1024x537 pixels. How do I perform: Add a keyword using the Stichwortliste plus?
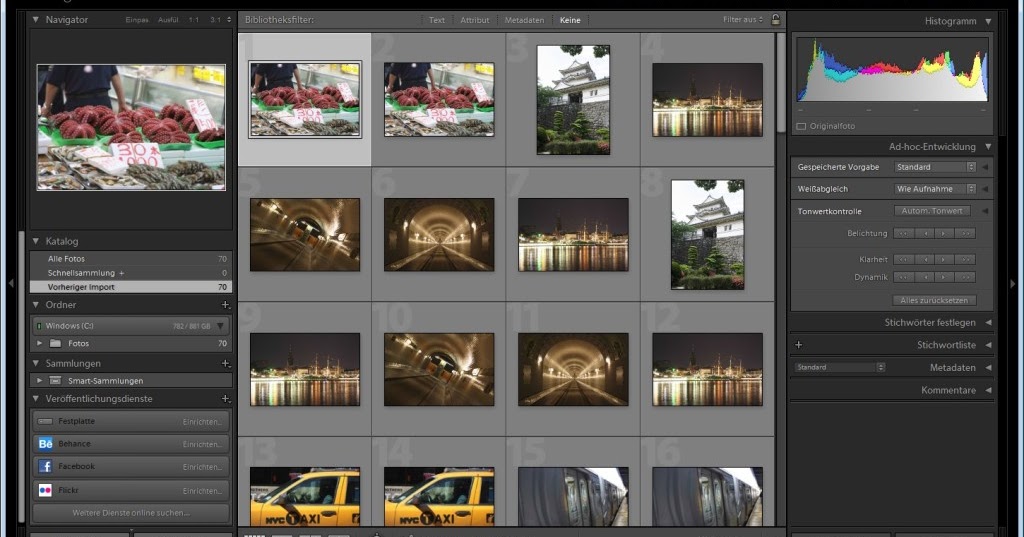798,344
